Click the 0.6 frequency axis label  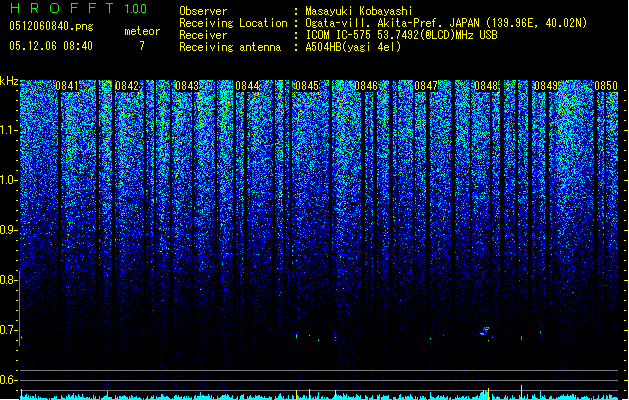click(x=8, y=380)
